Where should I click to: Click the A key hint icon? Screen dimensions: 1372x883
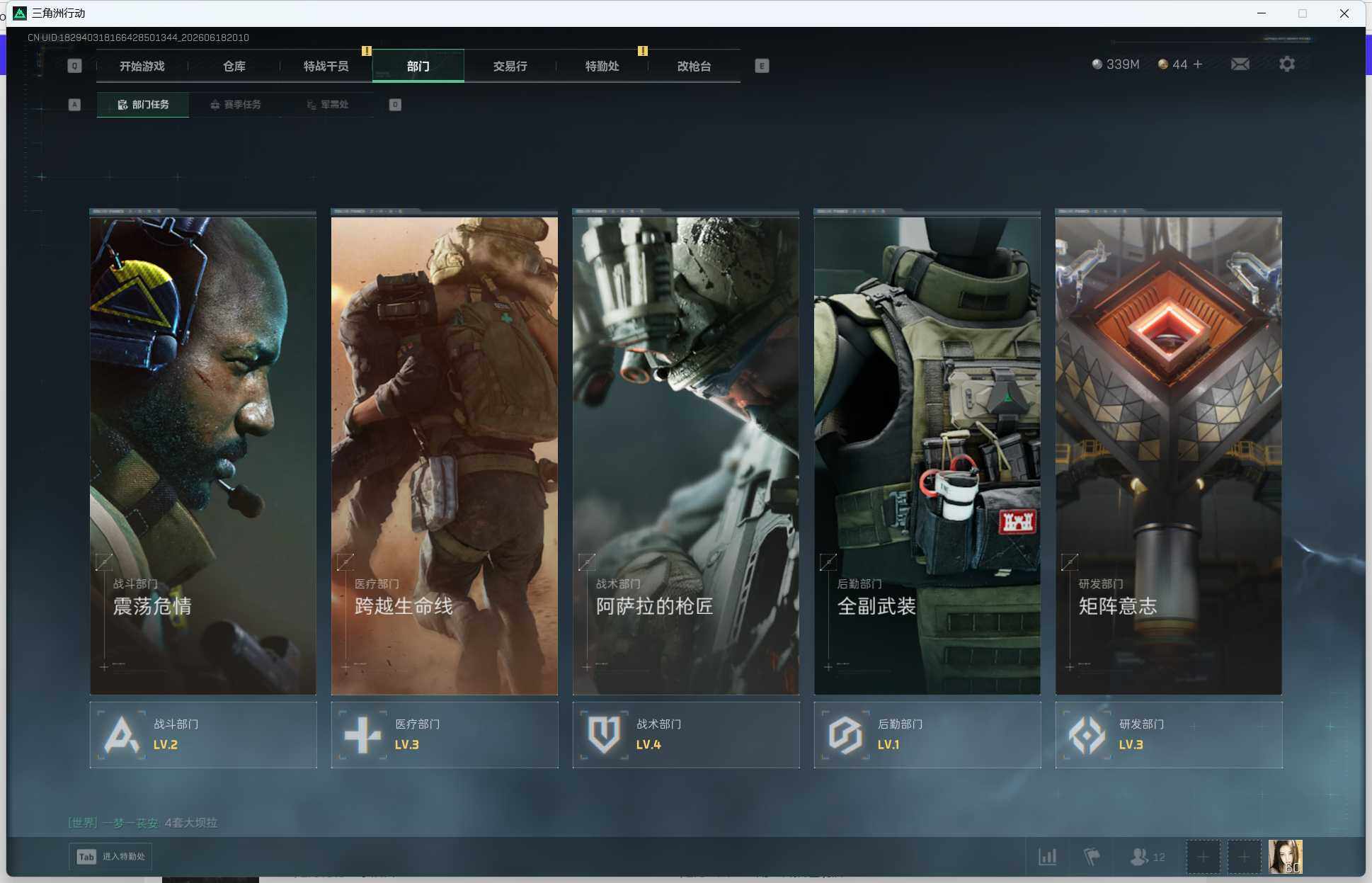[x=74, y=105]
